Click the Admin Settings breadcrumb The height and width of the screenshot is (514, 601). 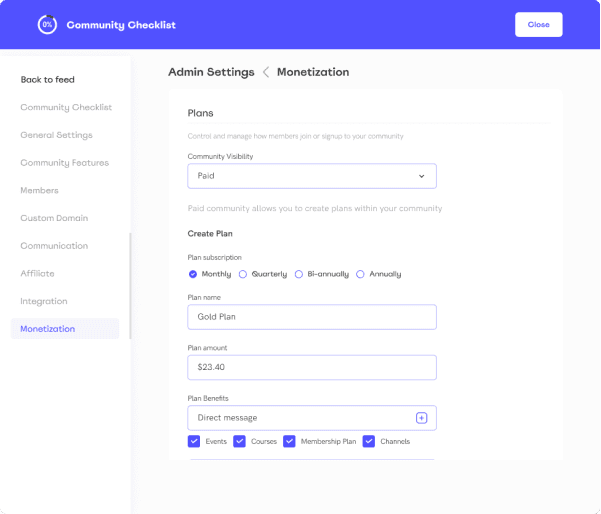click(211, 72)
